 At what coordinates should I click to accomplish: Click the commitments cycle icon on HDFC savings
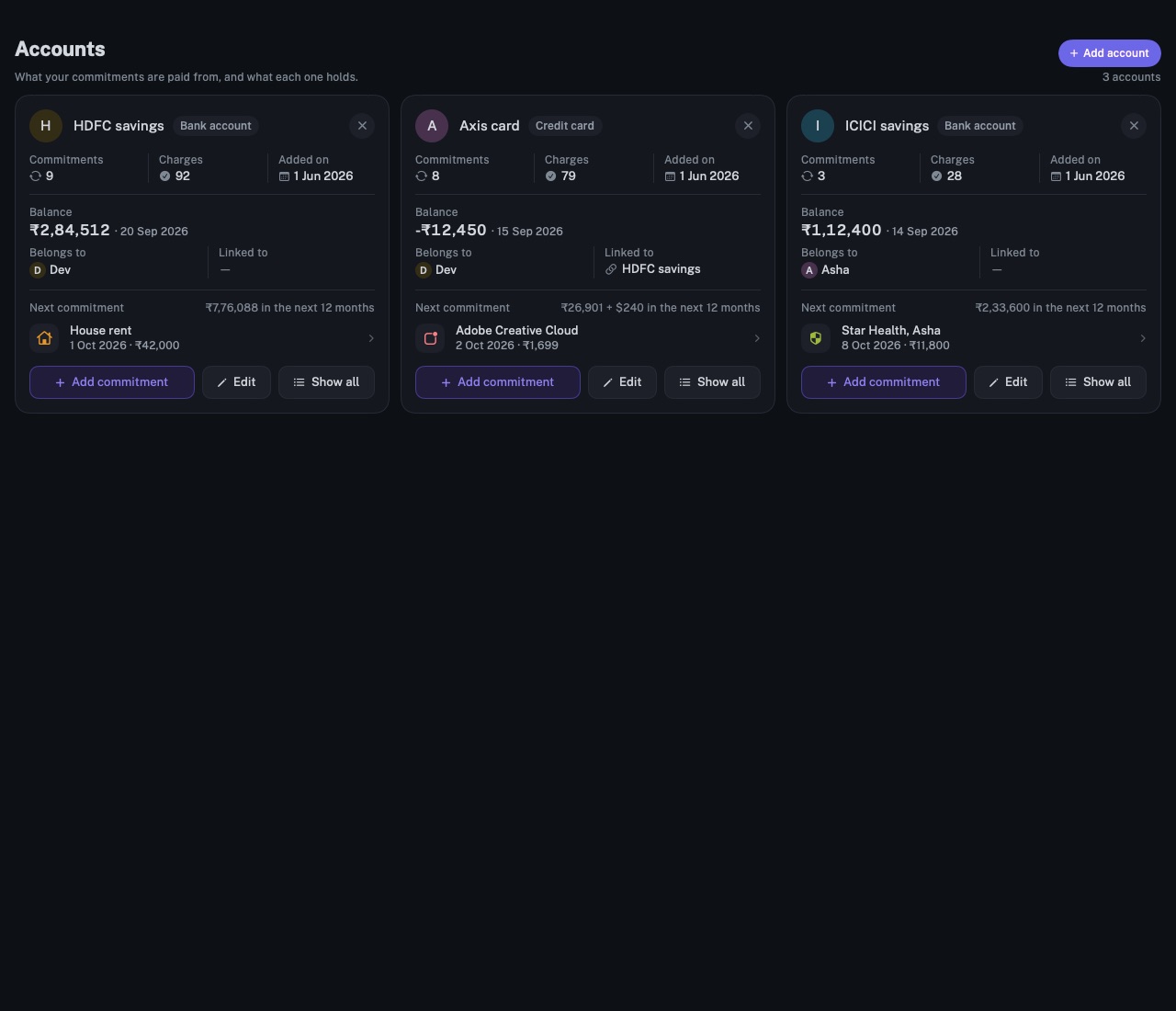click(x=36, y=176)
